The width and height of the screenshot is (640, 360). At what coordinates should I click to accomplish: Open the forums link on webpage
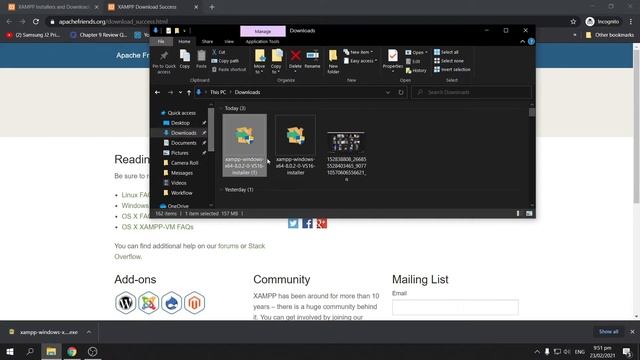coord(228,246)
